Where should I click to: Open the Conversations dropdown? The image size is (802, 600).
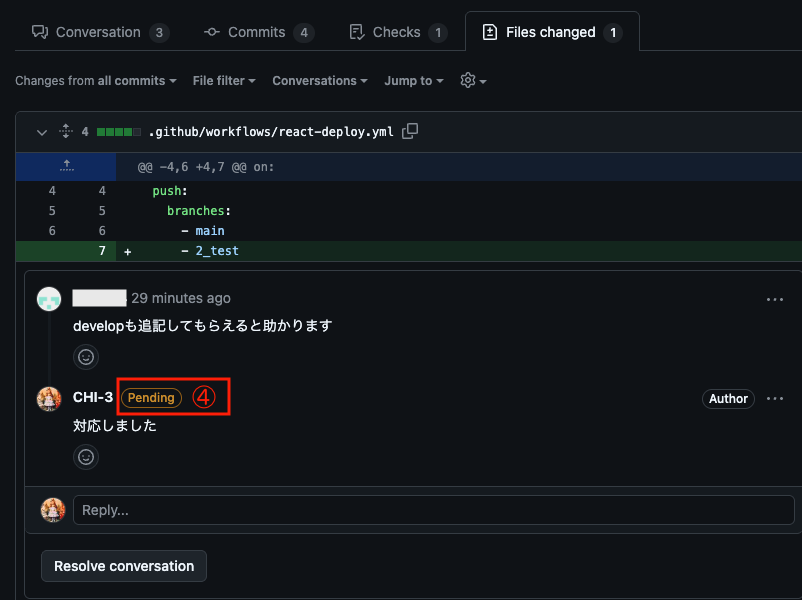(320, 81)
